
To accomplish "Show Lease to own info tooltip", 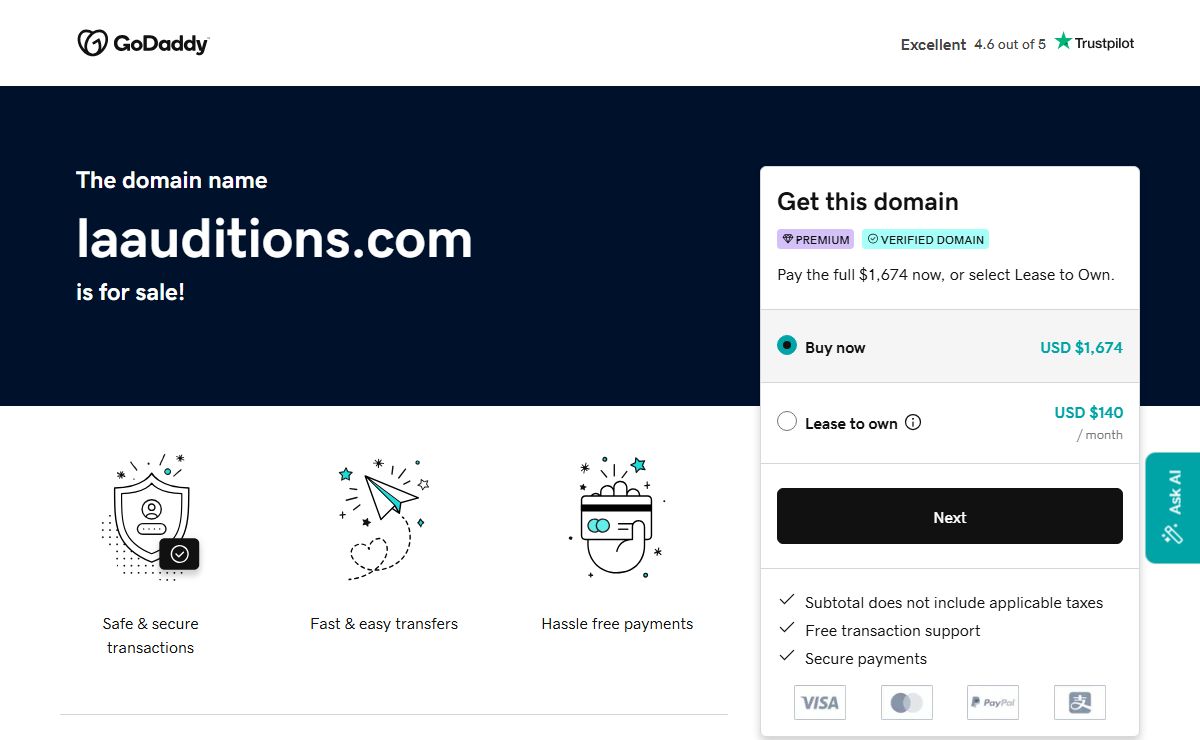I will pyautogui.click(x=913, y=422).
